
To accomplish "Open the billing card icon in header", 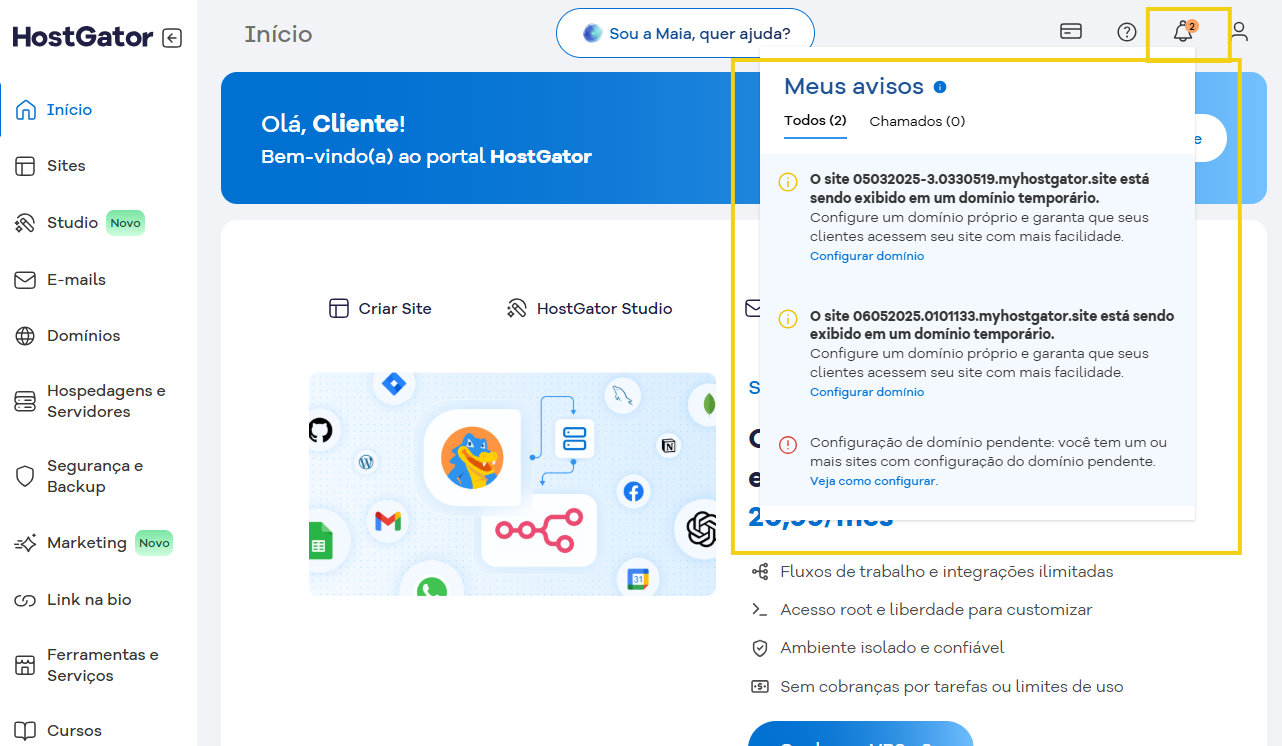I will [1071, 31].
